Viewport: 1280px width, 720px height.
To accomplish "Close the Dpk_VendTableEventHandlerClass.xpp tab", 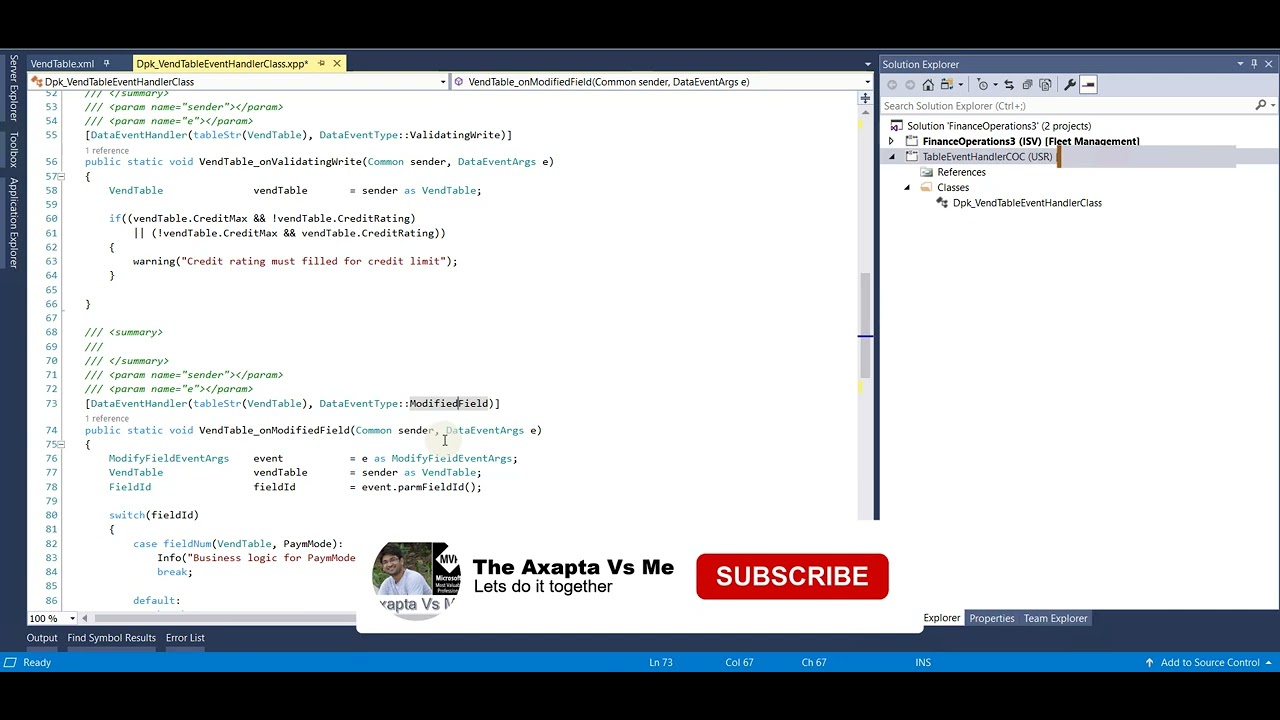I will tap(337, 64).
